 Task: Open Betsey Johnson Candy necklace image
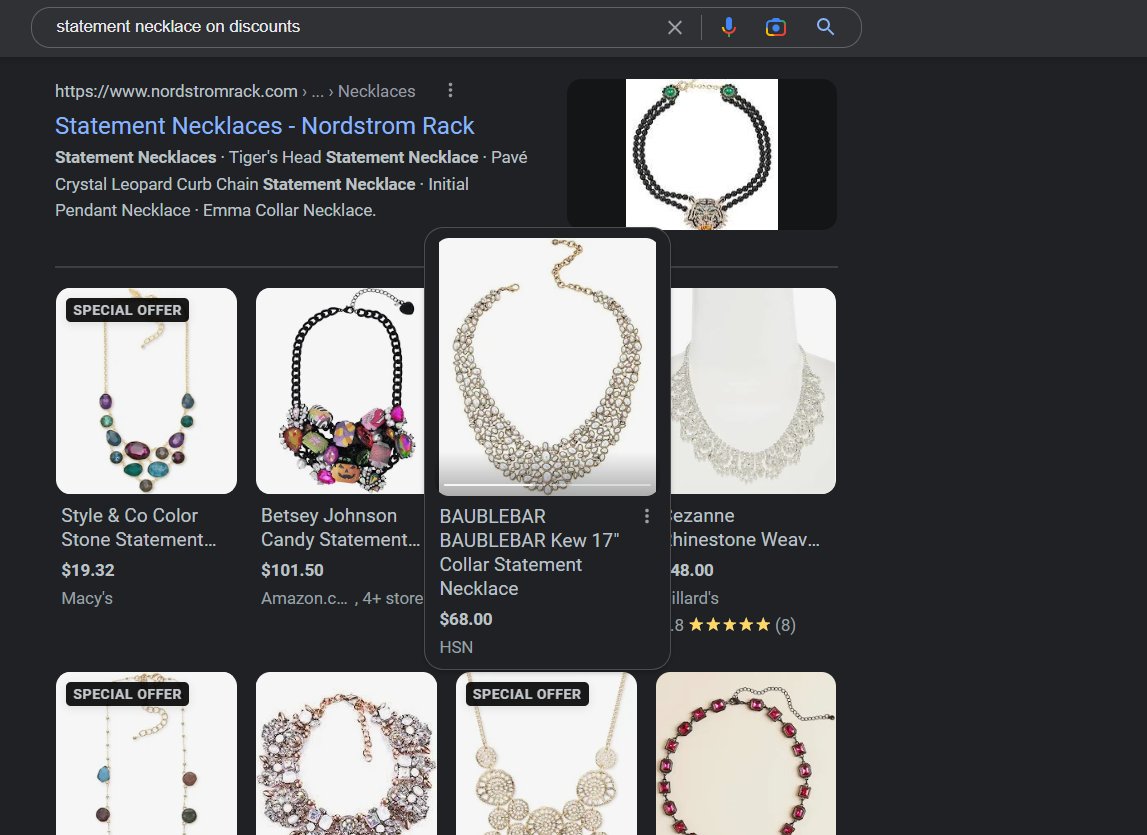[x=340, y=391]
